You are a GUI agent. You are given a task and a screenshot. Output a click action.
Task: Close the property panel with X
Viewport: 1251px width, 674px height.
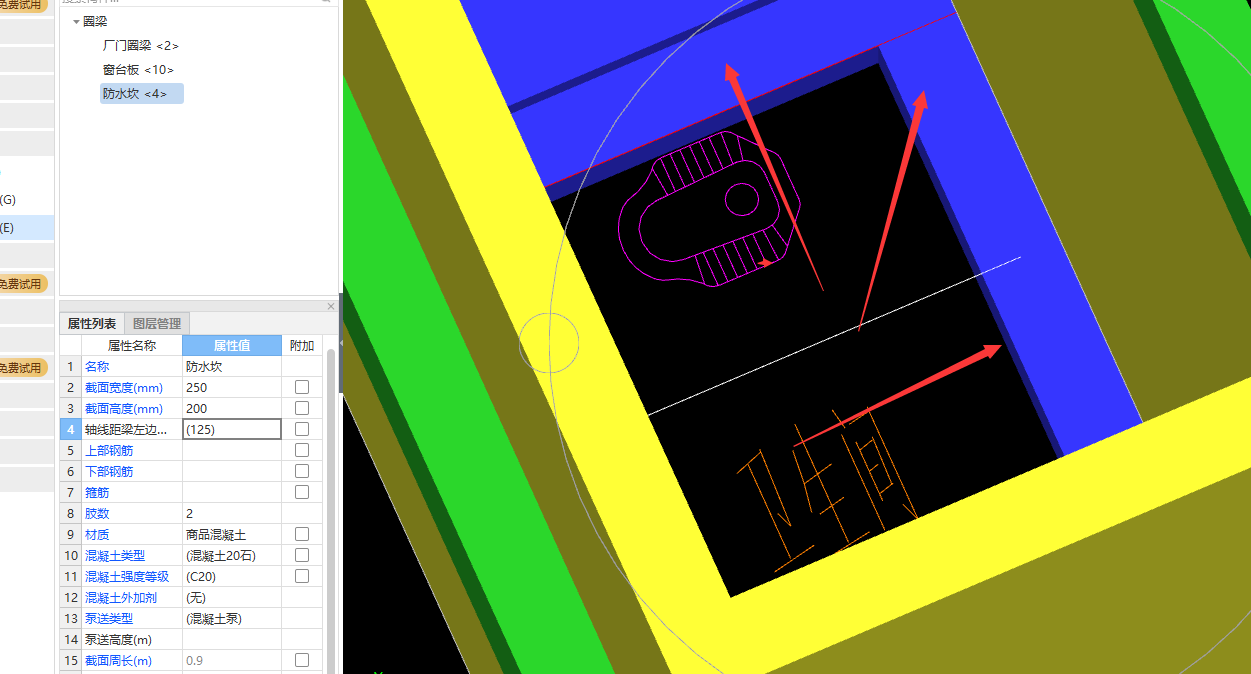click(x=331, y=306)
